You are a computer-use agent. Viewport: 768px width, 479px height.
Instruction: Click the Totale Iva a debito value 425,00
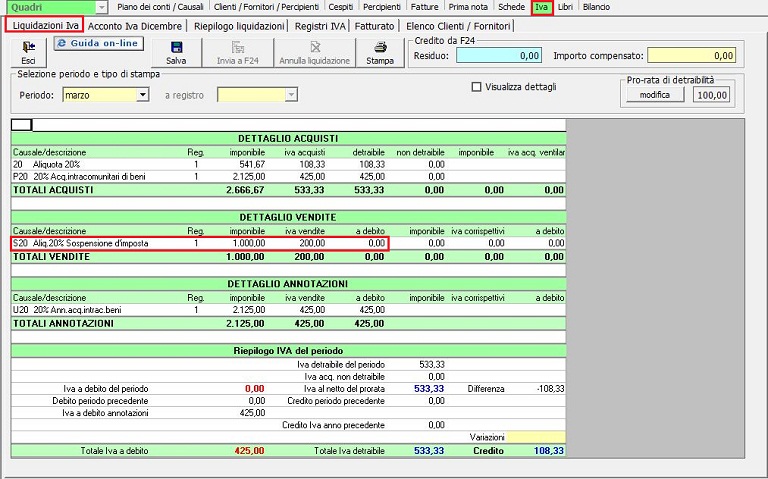(249, 451)
